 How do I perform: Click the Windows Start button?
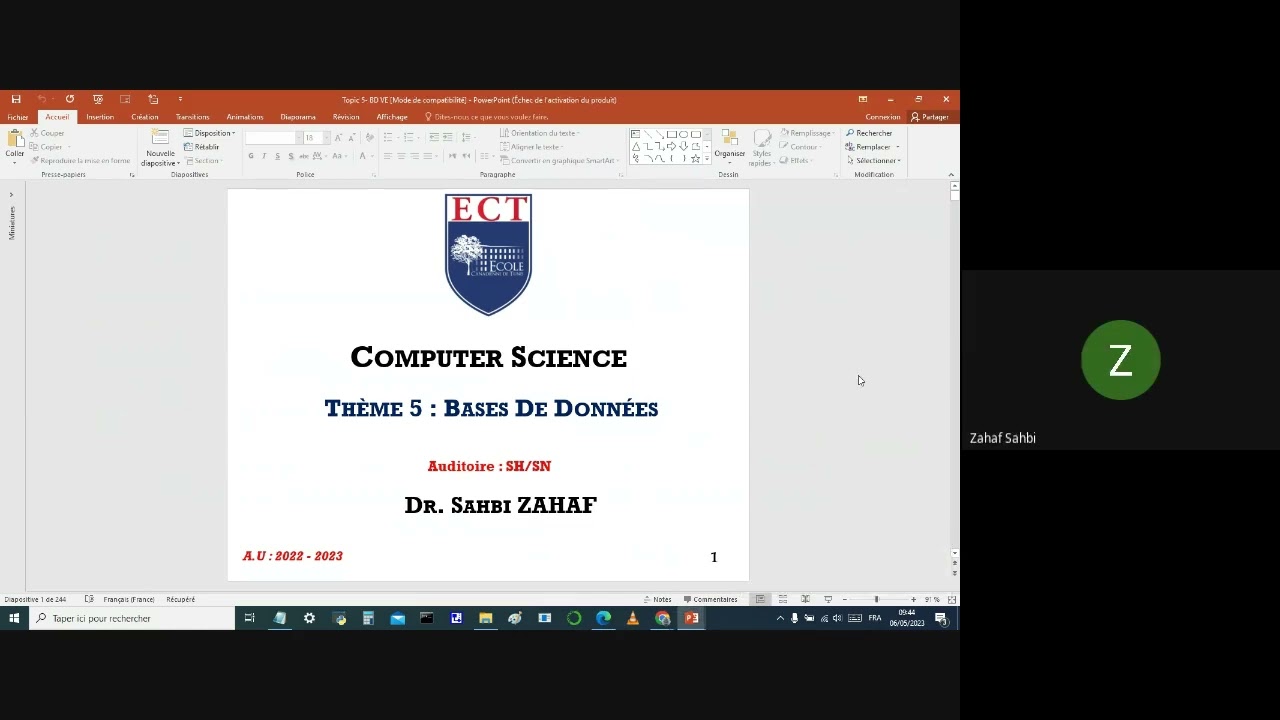click(x=14, y=618)
